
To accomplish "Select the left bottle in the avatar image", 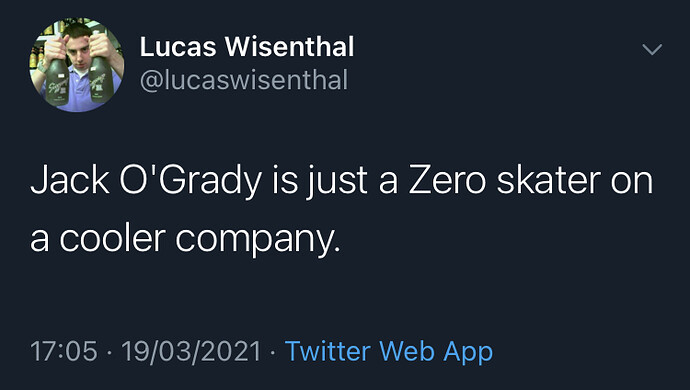I will pos(58,79).
